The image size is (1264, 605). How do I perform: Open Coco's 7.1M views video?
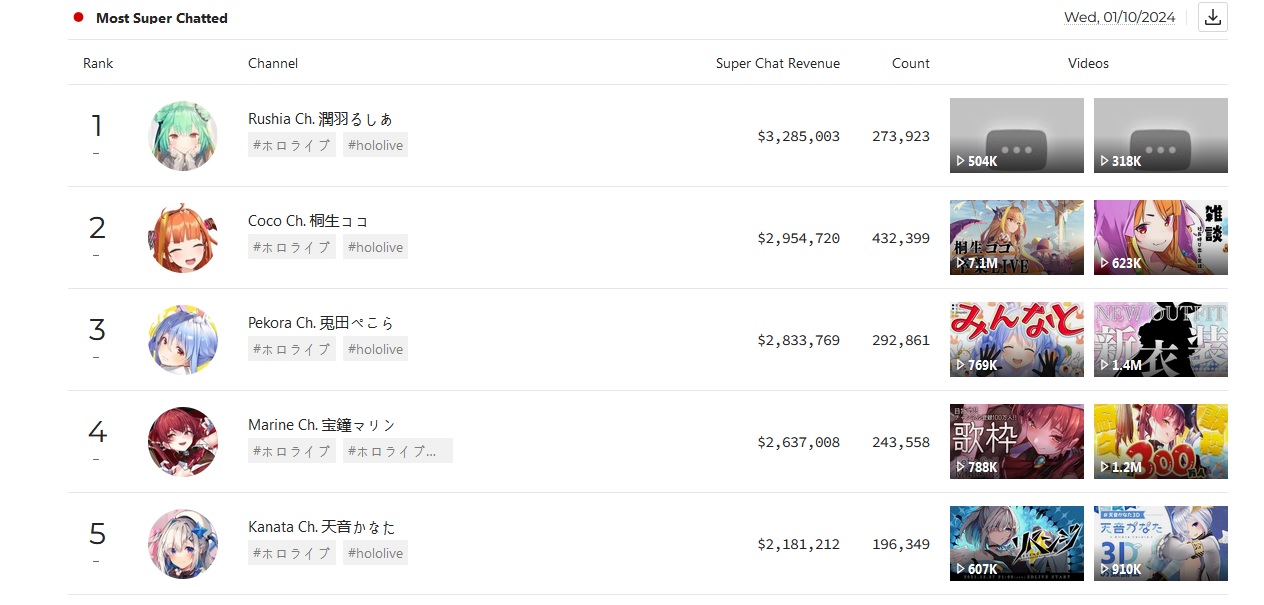click(1016, 237)
